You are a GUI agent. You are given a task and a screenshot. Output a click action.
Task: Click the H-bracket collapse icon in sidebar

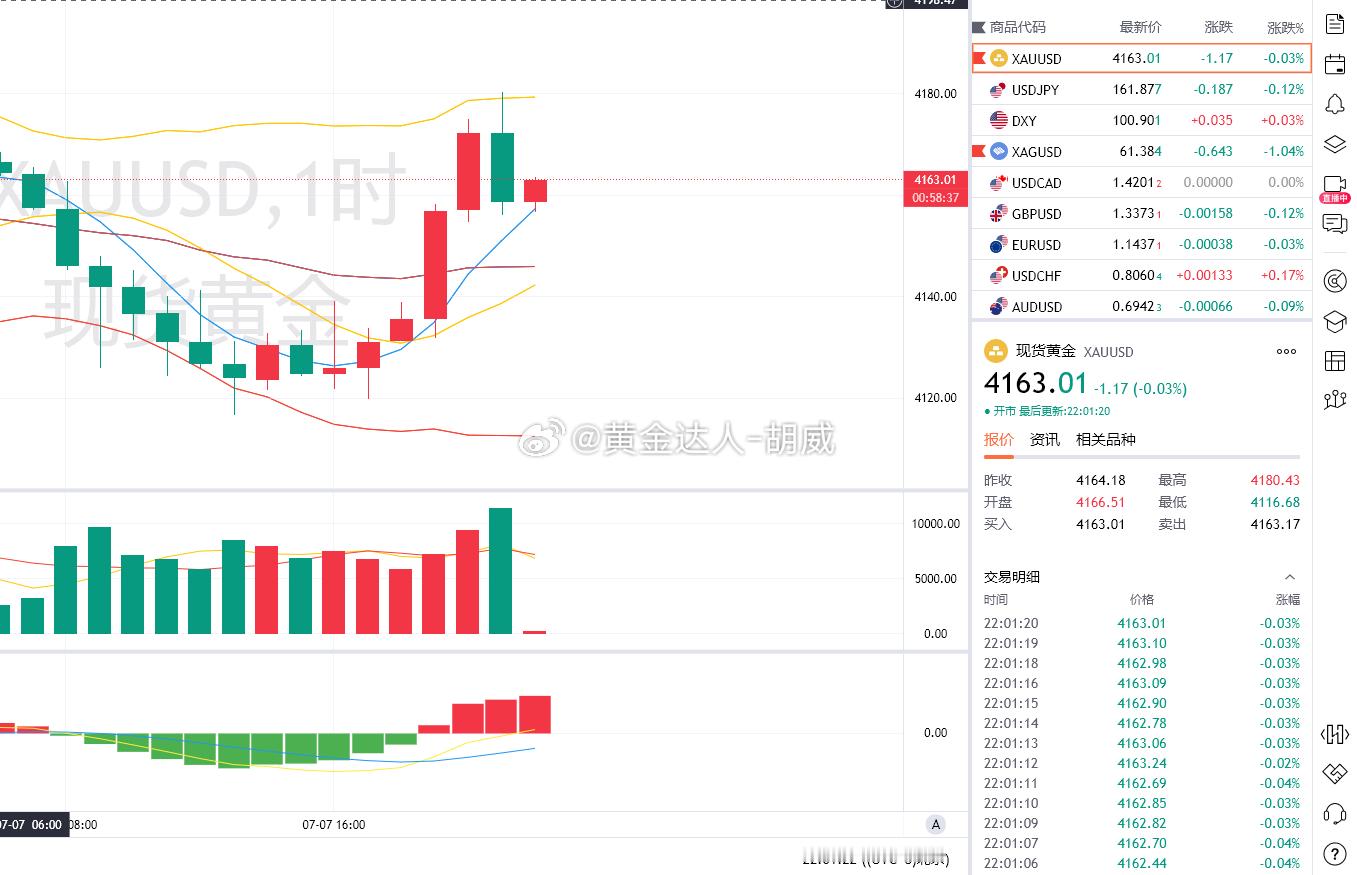1334,734
